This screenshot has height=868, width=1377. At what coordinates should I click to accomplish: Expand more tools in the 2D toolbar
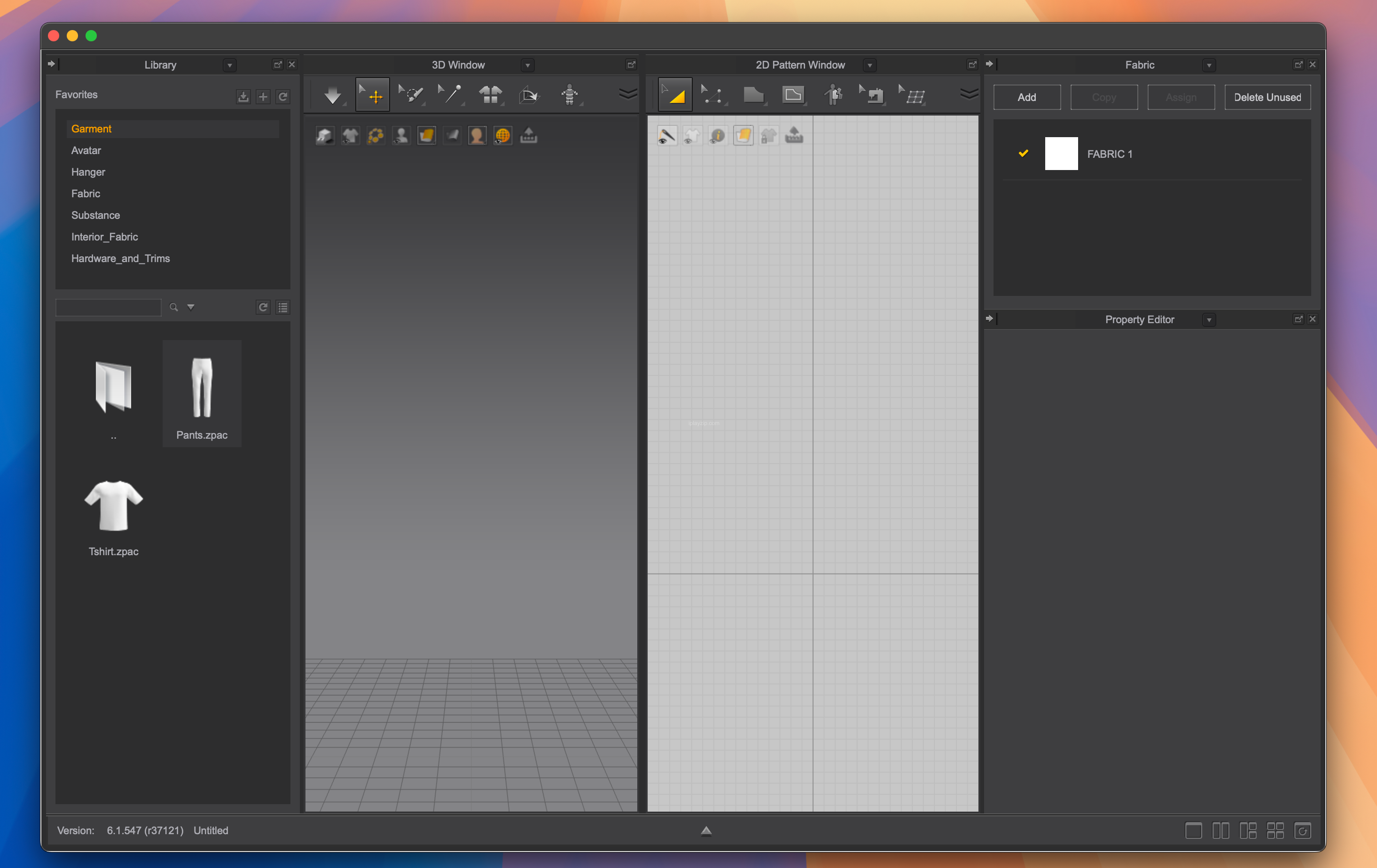[969, 94]
